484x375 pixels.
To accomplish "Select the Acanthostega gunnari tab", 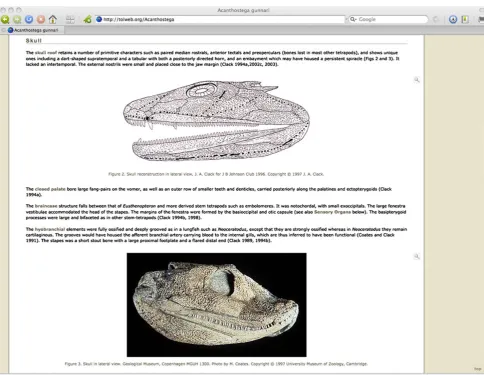I will pyautogui.click(x=33, y=30).
